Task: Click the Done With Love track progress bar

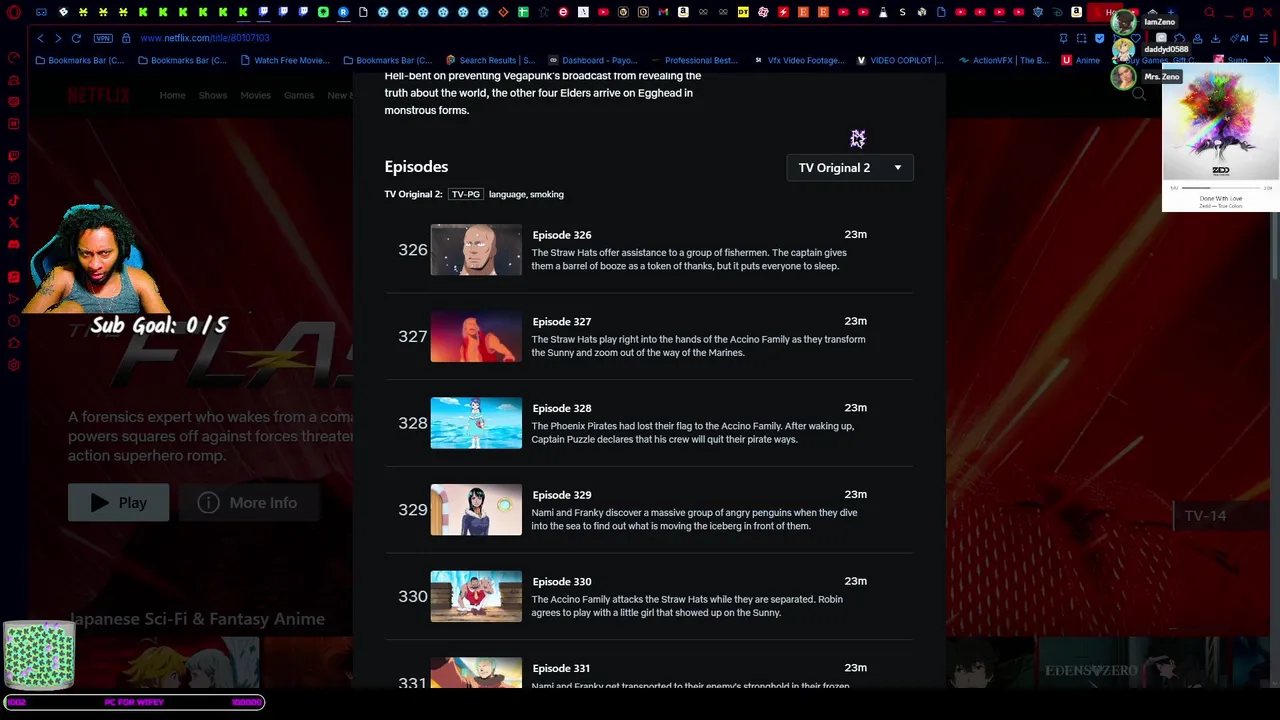Action: click(1221, 187)
